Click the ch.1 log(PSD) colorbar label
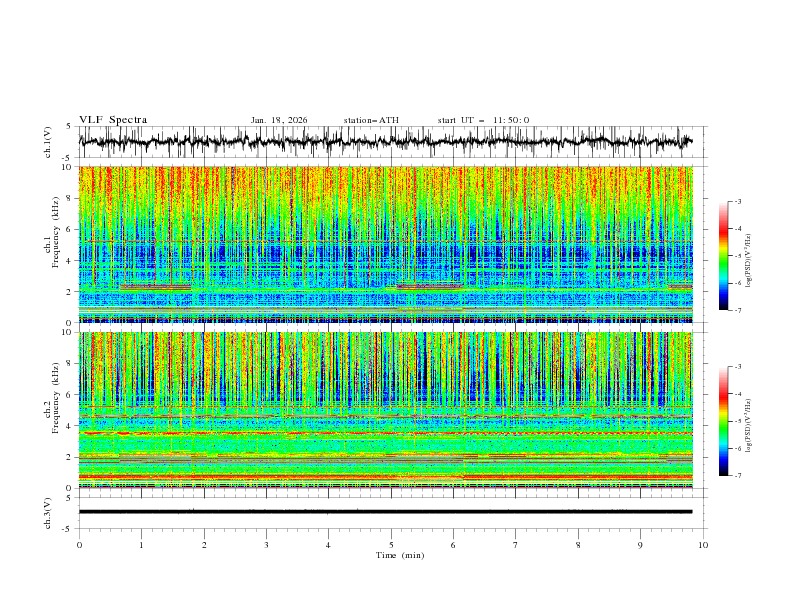The height and width of the screenshot is (612, 792). pyautogui.click(x=748, y=261)
